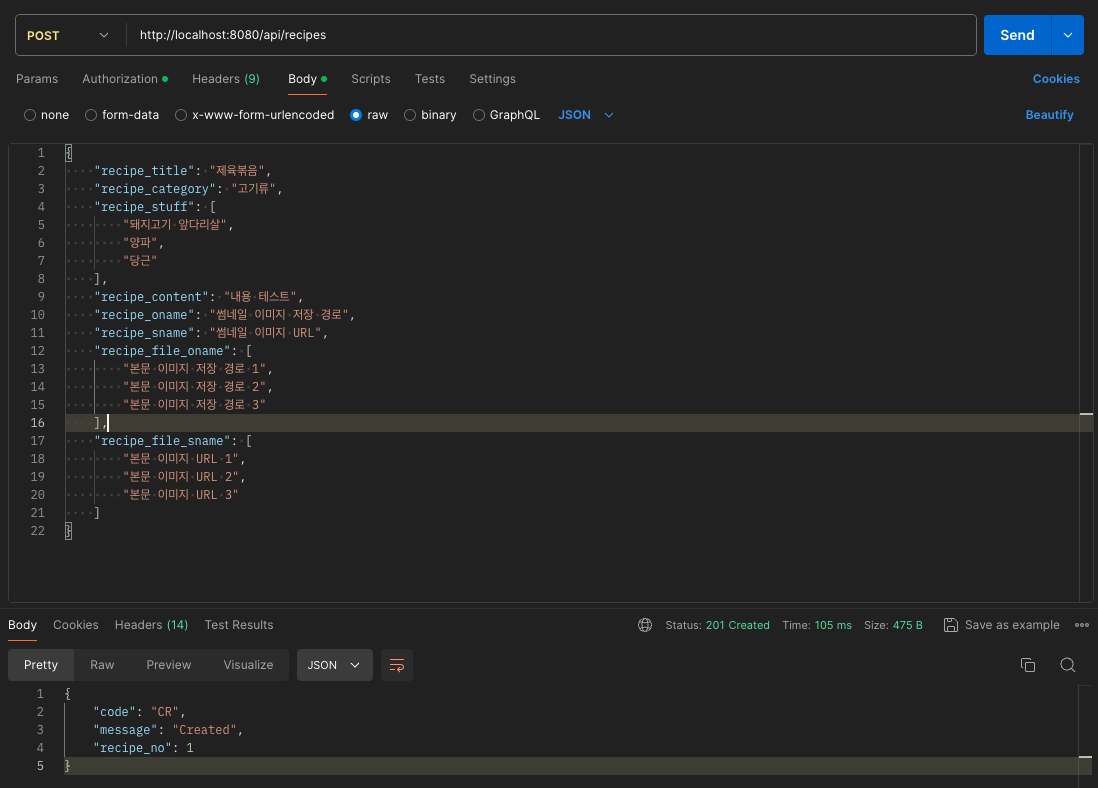The image size is (1098, 788).
Task: Select the response Body tab
Action: point(22,625)
